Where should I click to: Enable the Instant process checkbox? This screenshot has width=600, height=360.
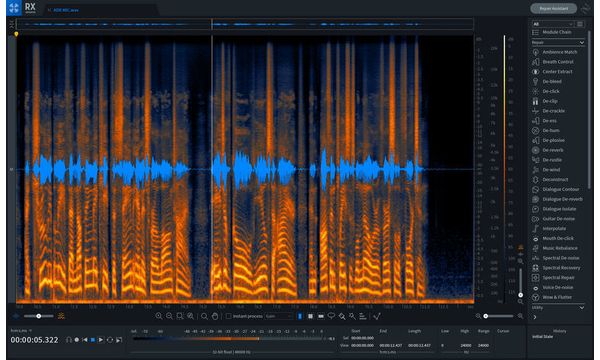click(228, 316)
